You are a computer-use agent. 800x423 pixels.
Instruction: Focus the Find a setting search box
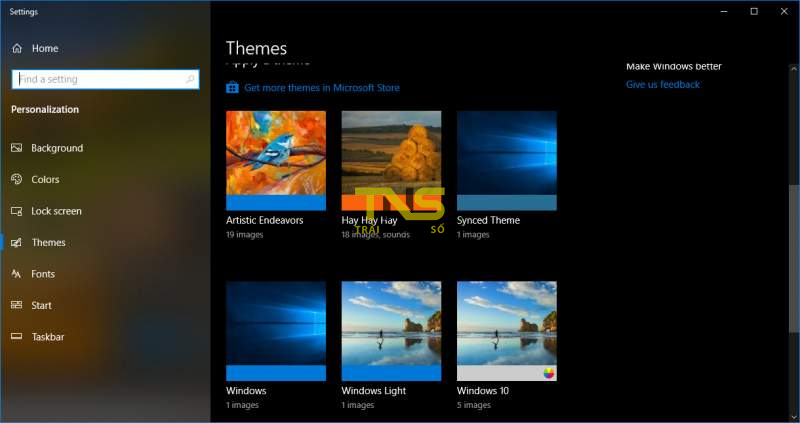point(105,79)
